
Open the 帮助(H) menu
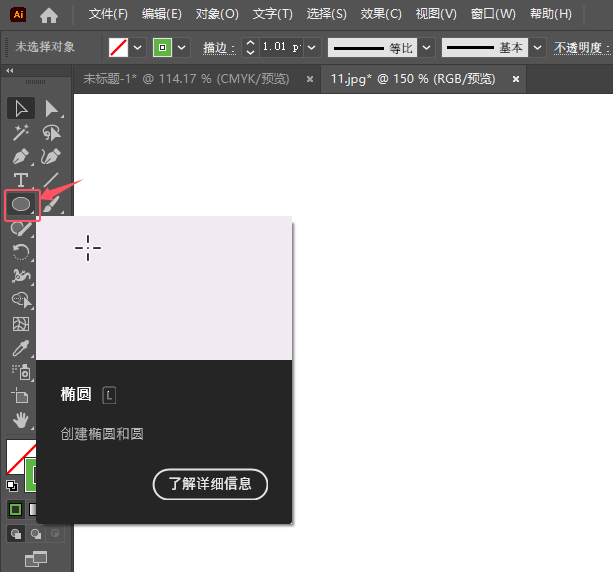pos(550,14)
